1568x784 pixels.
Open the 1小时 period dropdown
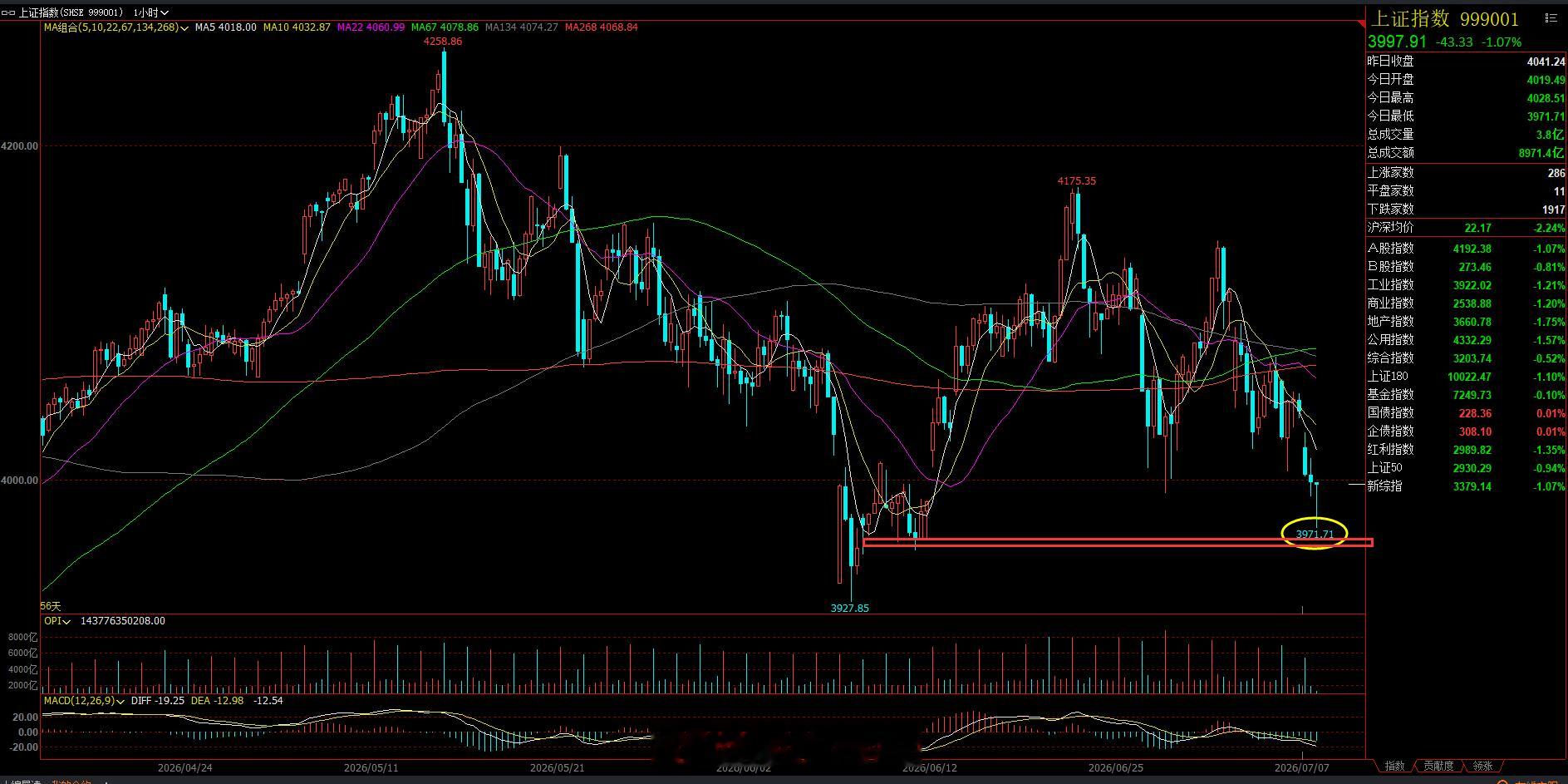(150, 12)
